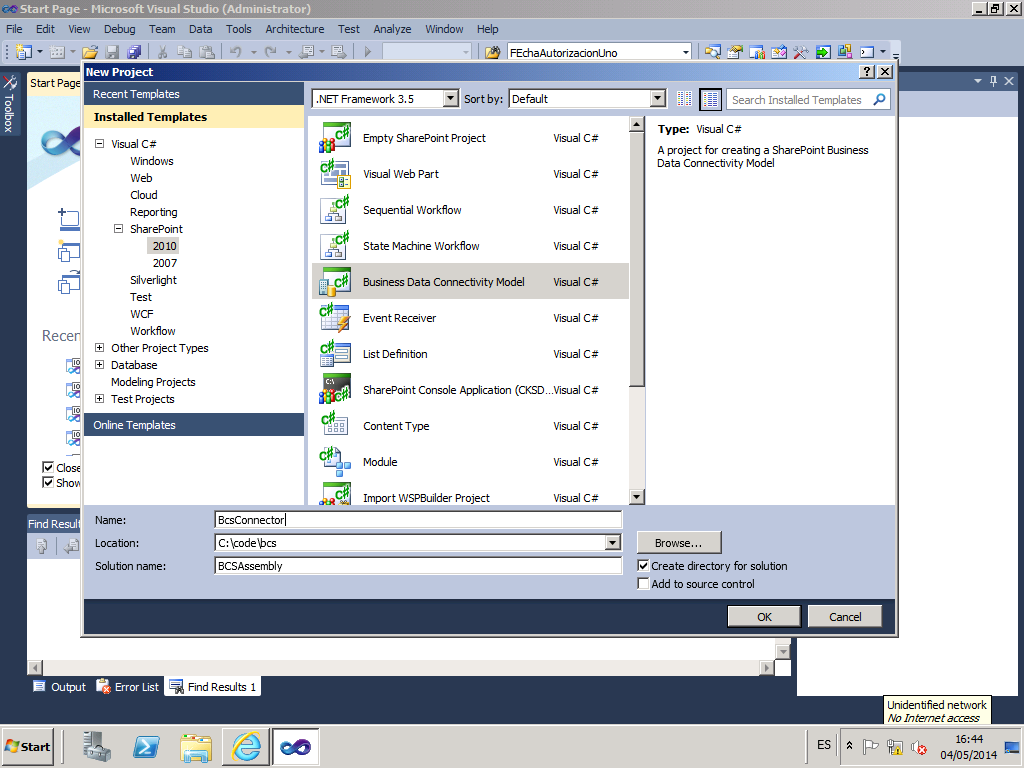Switch to small icons view in template list

tap(684, 99)
